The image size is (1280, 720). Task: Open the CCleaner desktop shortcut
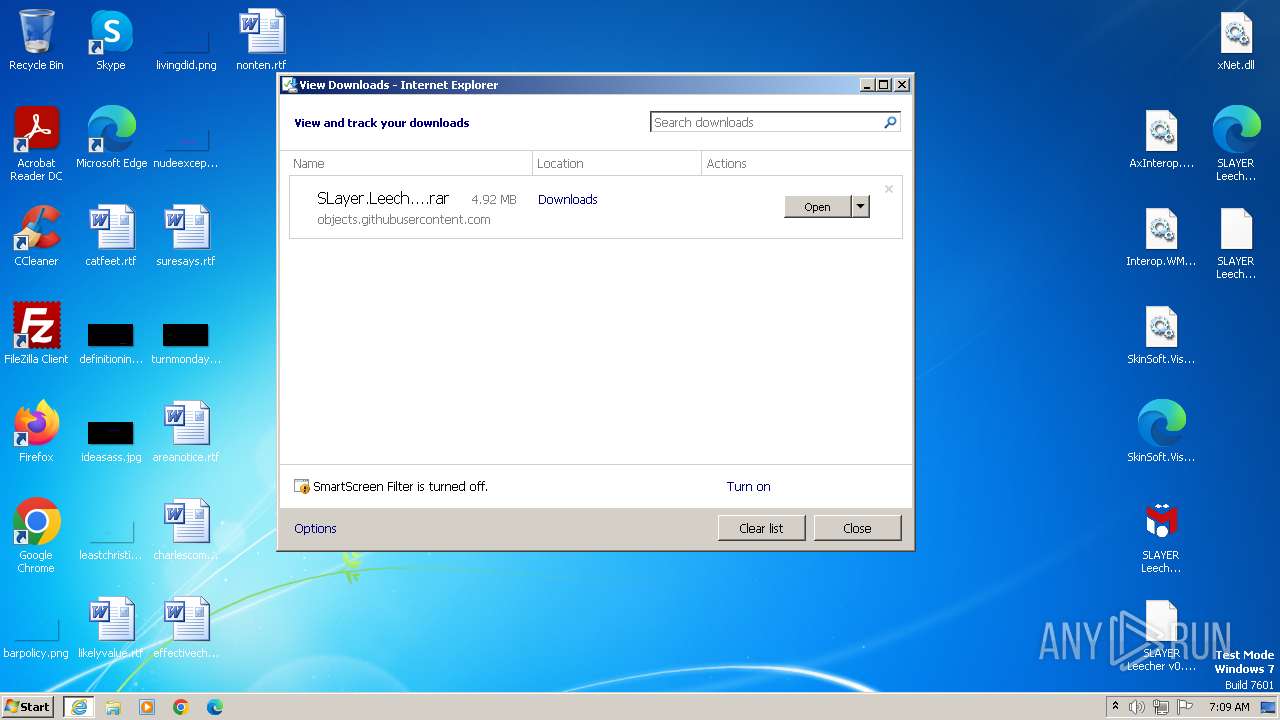[x=36, y=236]
